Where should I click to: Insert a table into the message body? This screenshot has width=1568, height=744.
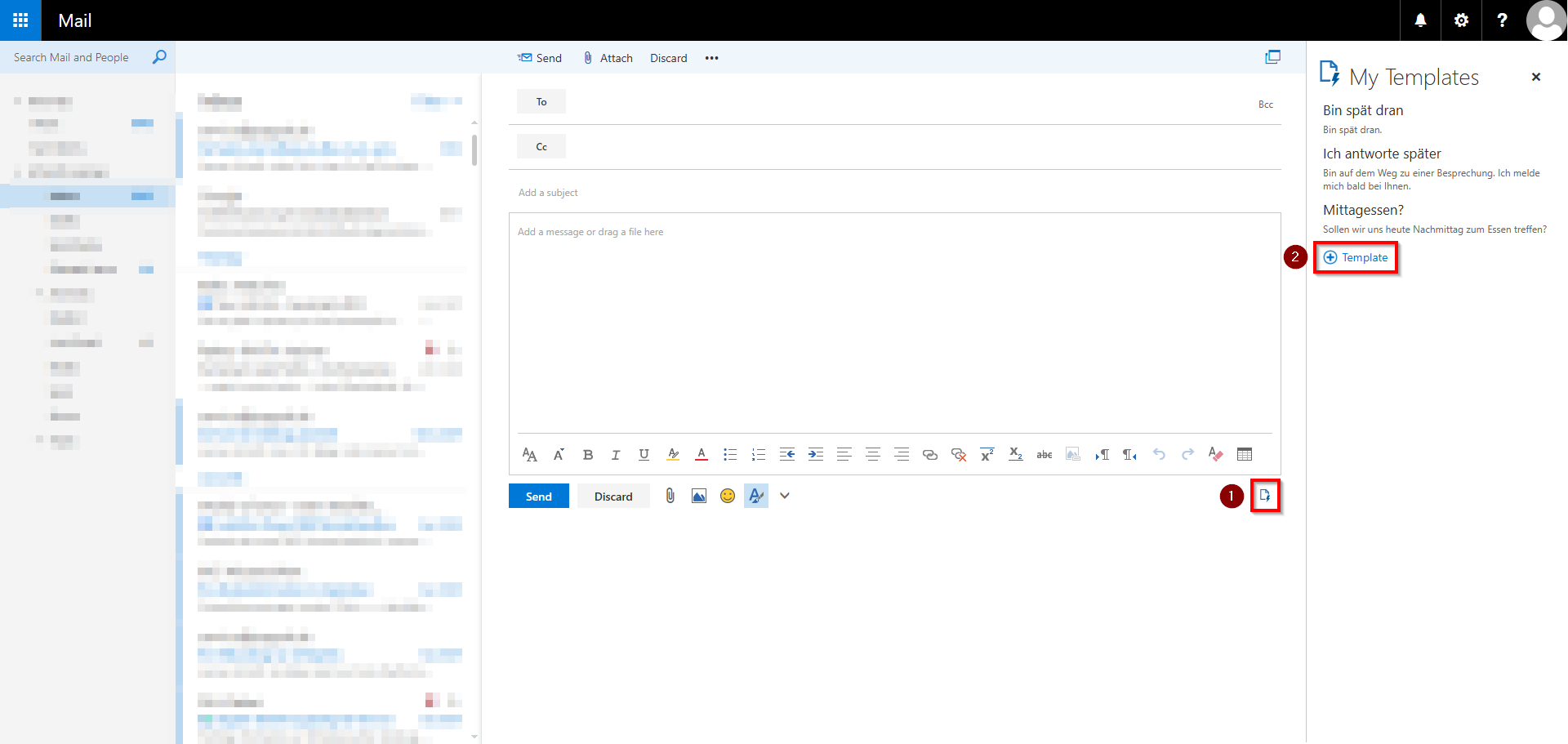click(1245, 455)
